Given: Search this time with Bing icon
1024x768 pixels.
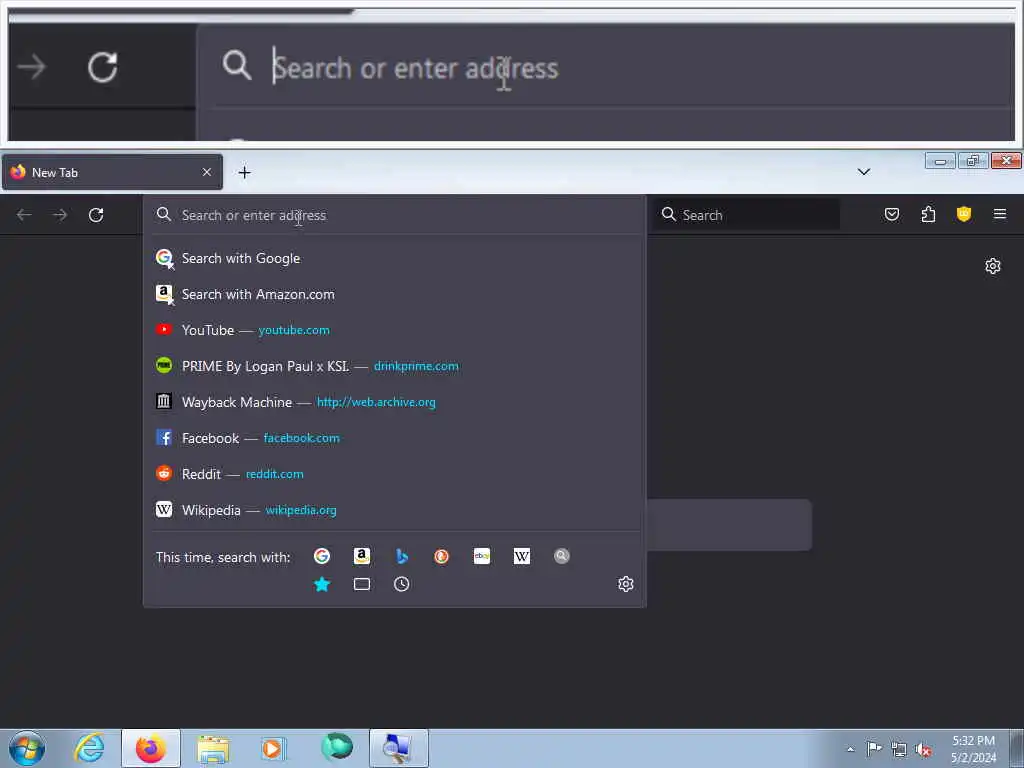Looking at the screenshot, I should (x=402, y=556).
